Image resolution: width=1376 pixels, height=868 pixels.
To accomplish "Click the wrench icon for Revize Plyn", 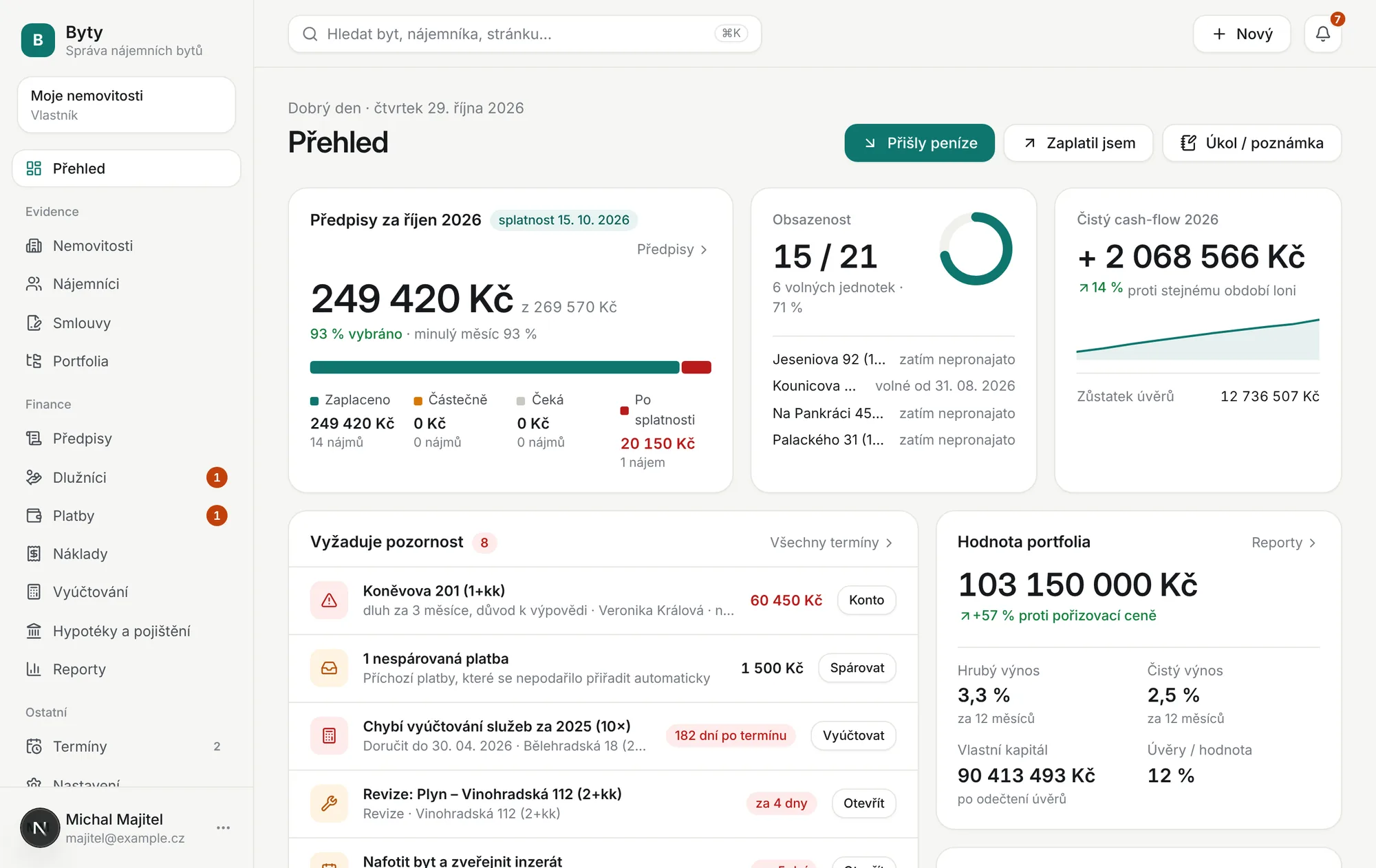I will click(x=329, y=803).
